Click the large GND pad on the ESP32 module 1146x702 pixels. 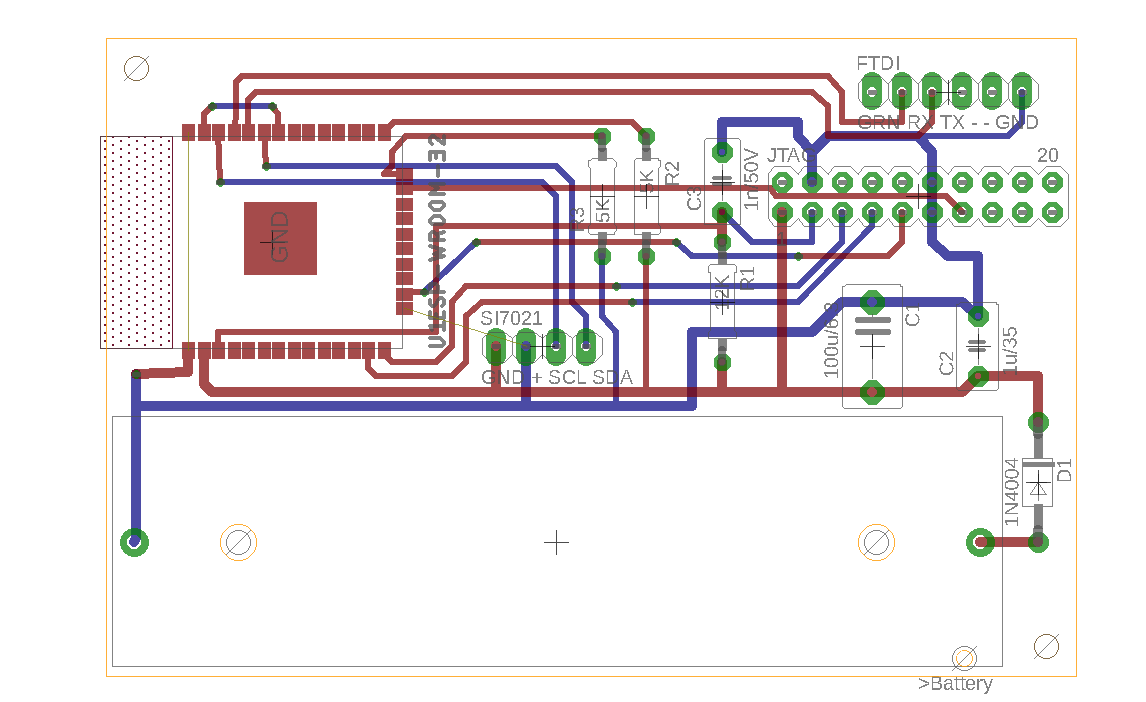280,238
